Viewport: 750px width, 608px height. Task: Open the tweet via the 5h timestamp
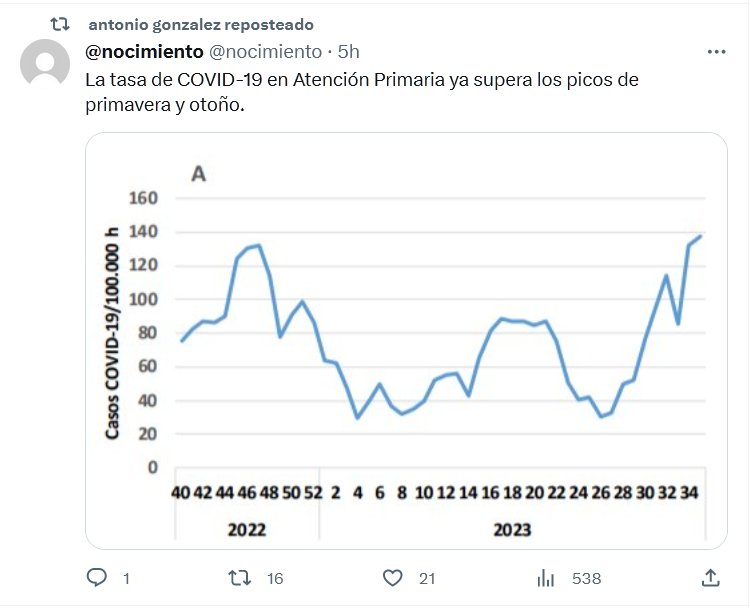(x=349, y=51)
